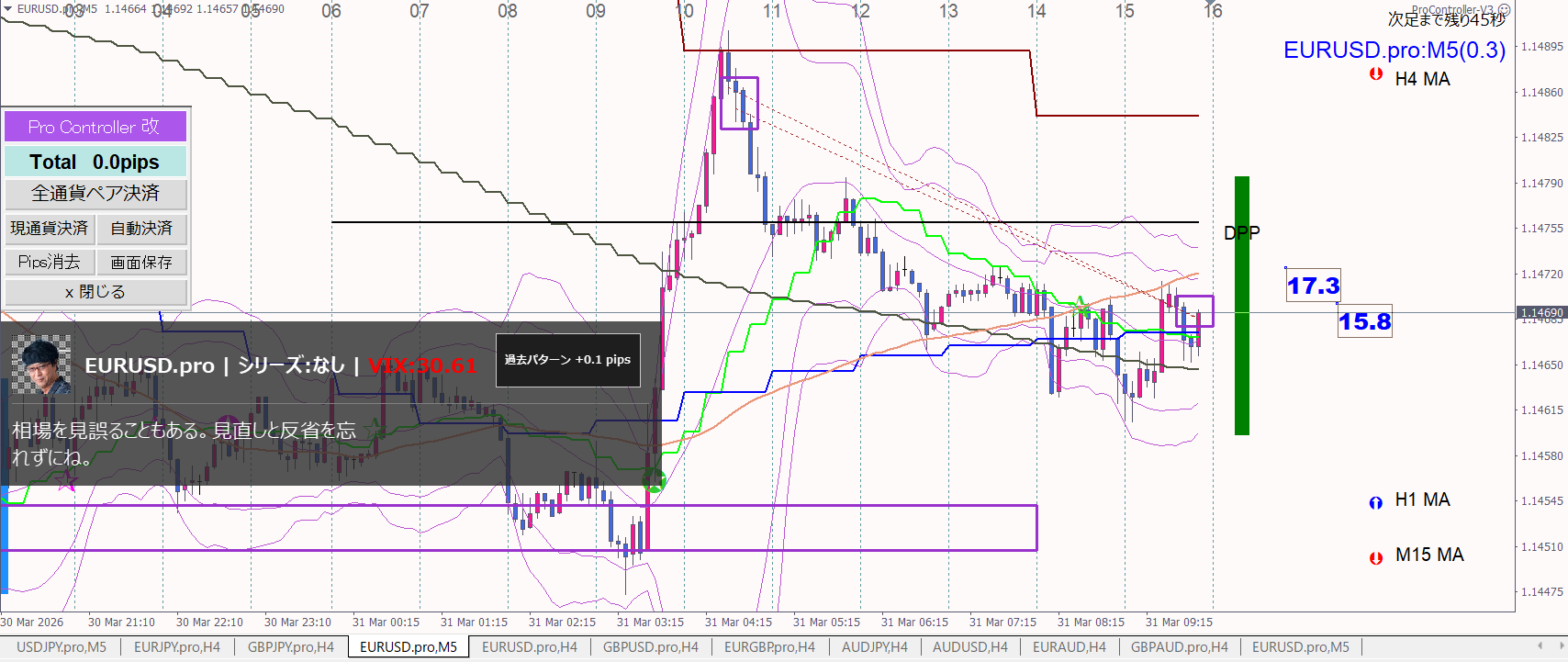Click the red M15 MA down-arrow icon
This screenshot has width=1568, height=662.
(1375, 557)
